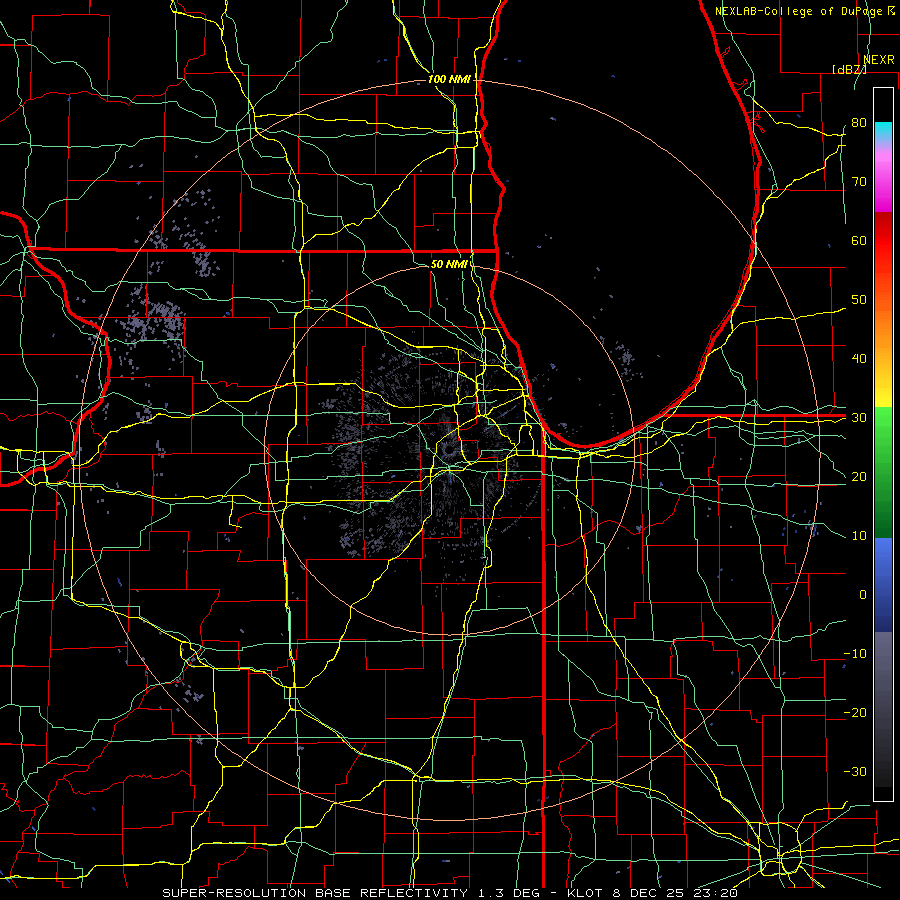Pick the green segment of the color bar
This screenshot has width=900, height=900.
coord(883,472)
